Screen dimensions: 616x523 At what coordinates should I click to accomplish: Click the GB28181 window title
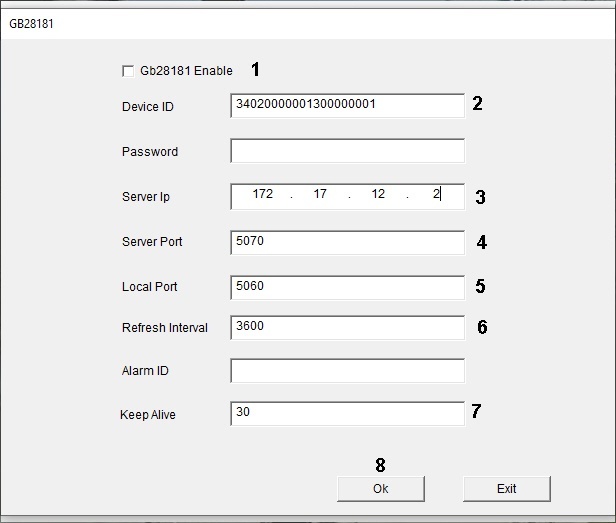[31, 24]
